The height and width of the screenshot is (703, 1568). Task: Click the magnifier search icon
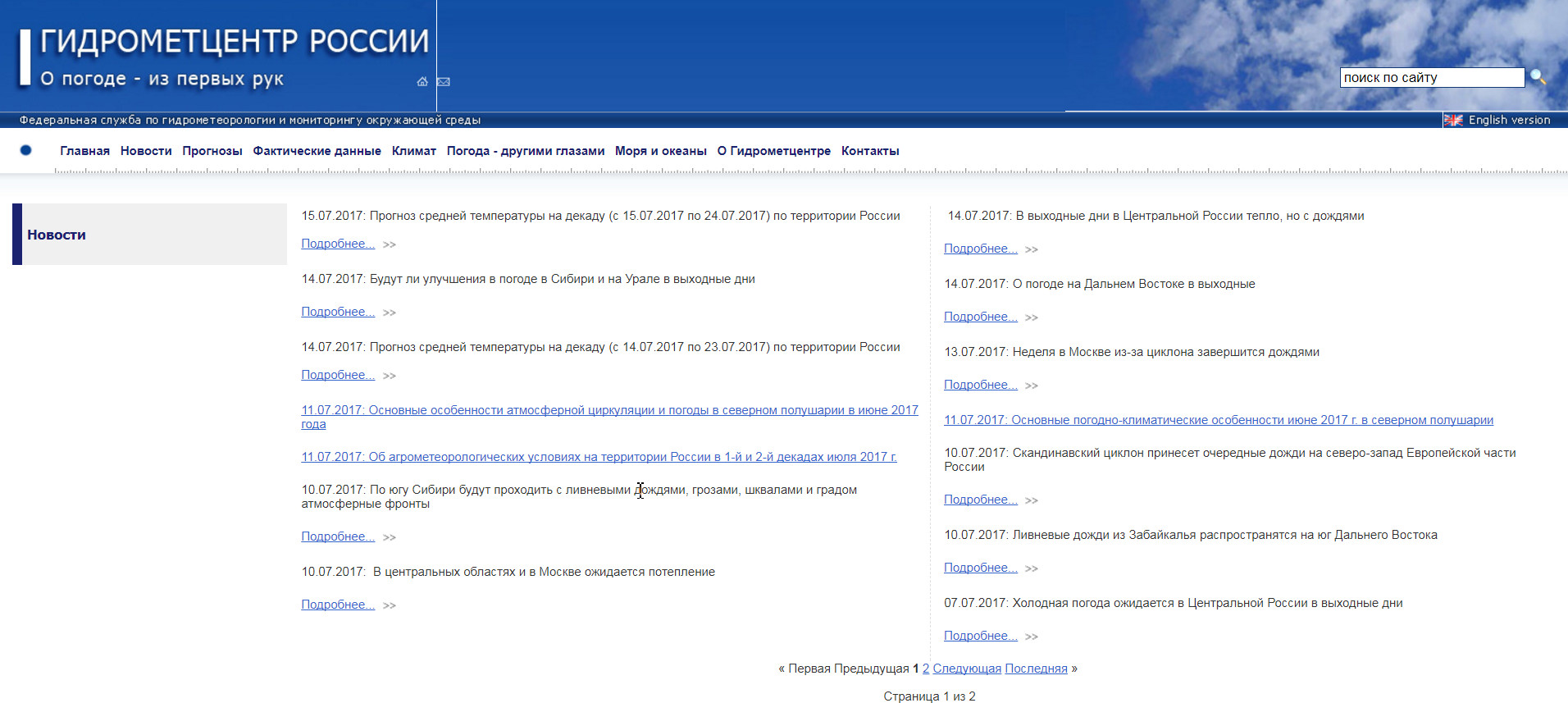click(1538, 77)
